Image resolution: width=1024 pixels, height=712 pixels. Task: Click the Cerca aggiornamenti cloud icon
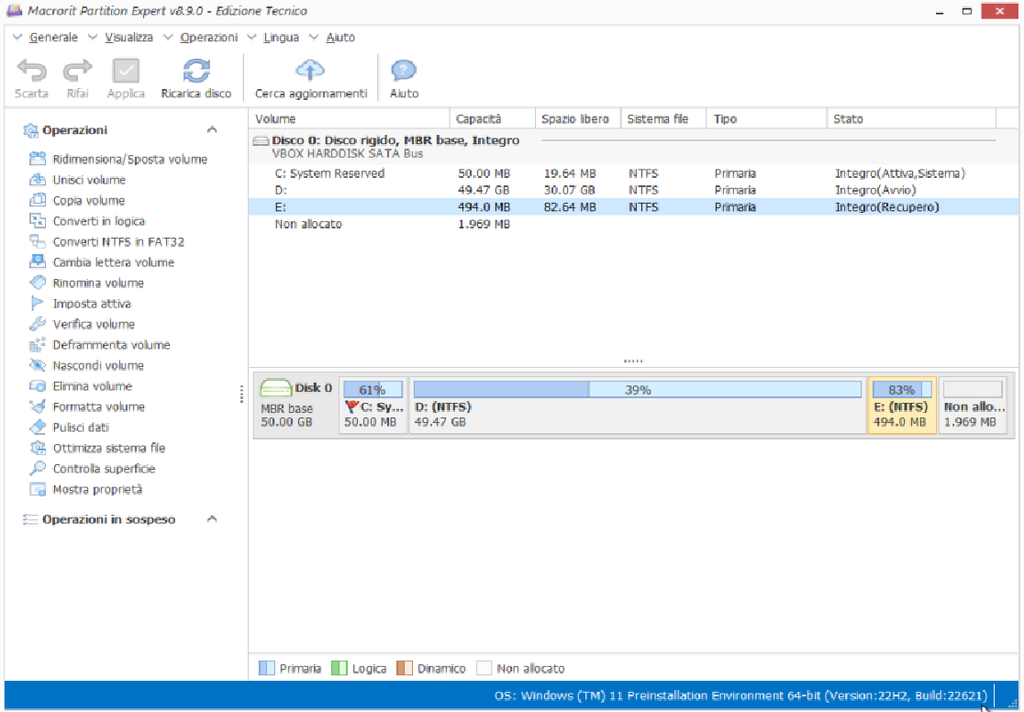(311, 71)
